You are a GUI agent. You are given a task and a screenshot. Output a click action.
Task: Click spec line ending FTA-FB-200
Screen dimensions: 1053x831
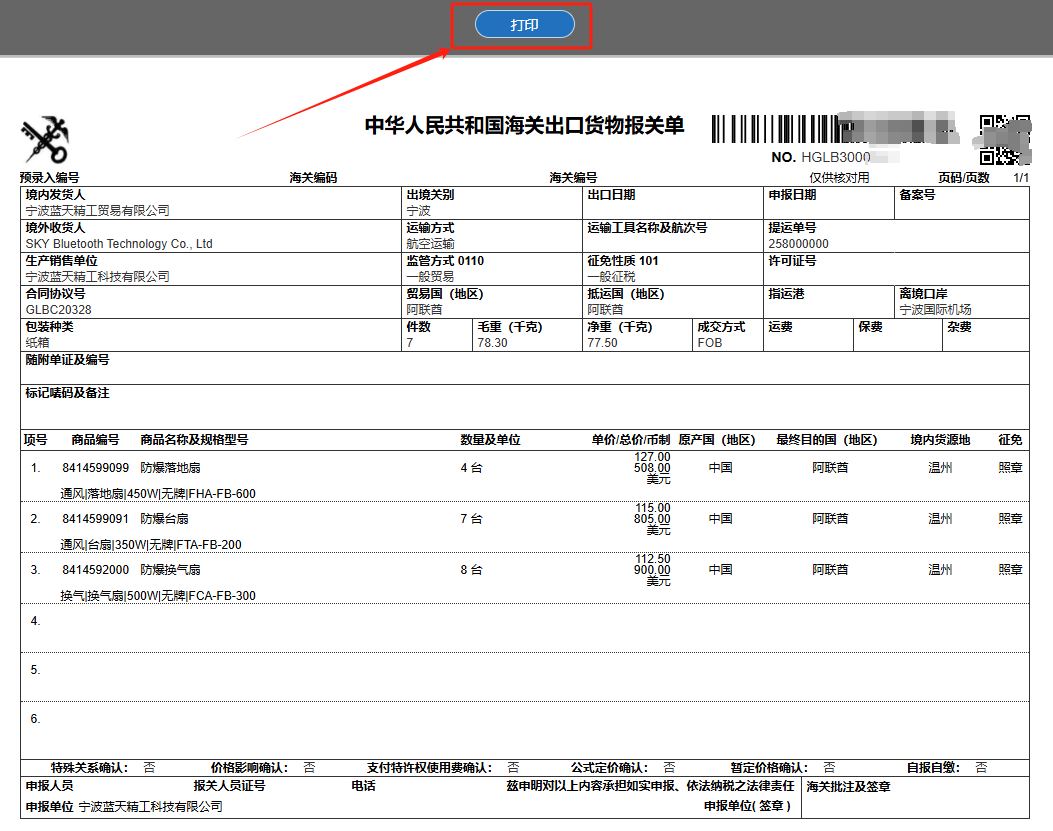tap(151, 545)
